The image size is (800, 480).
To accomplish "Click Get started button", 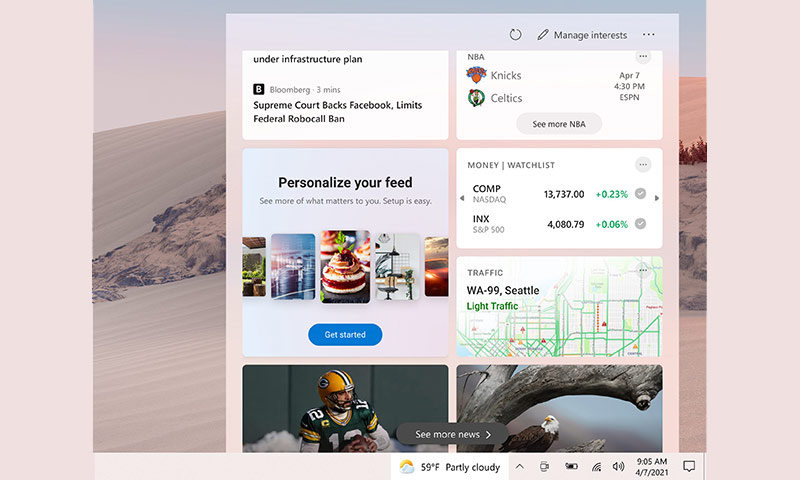I will point(345,335).
